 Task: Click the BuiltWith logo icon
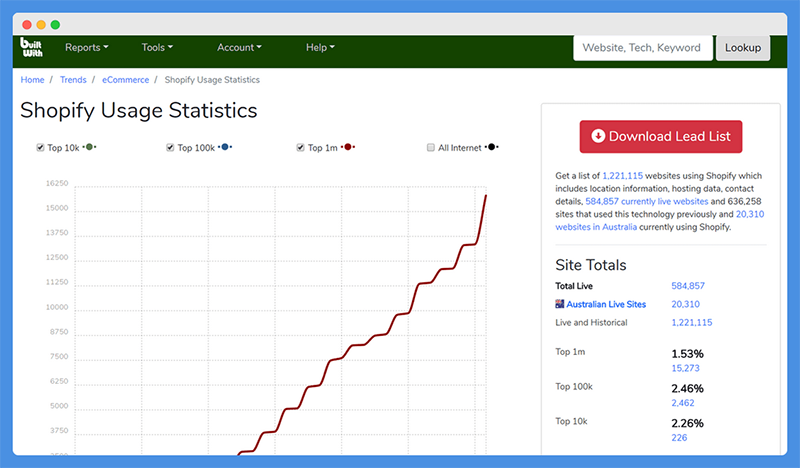click(32, 47)
